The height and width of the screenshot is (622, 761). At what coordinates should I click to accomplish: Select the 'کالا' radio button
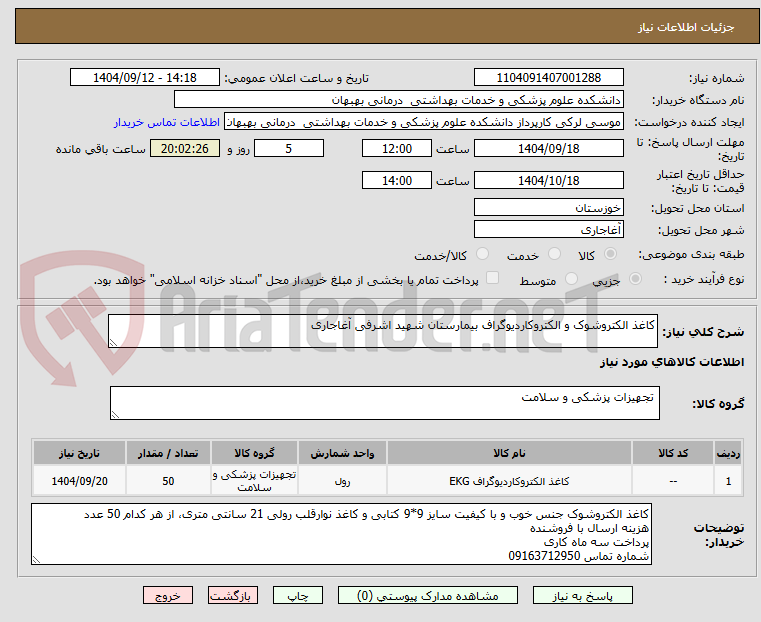[611, 254]
